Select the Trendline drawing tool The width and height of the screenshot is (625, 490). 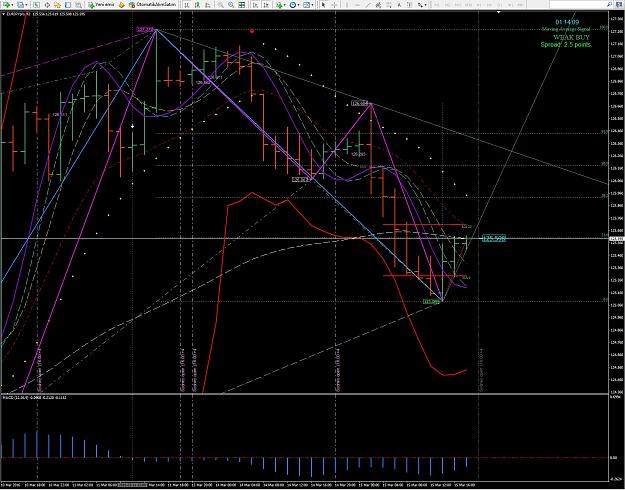pyautogui.click(x=368, y=5)
